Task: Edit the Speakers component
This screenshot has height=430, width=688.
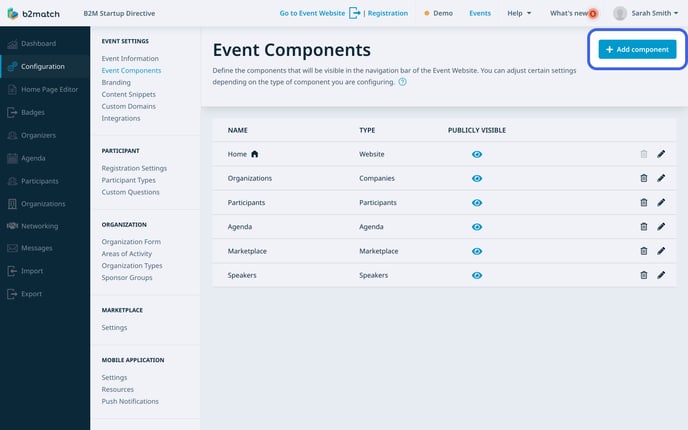Action: click(x=661, y=275)
